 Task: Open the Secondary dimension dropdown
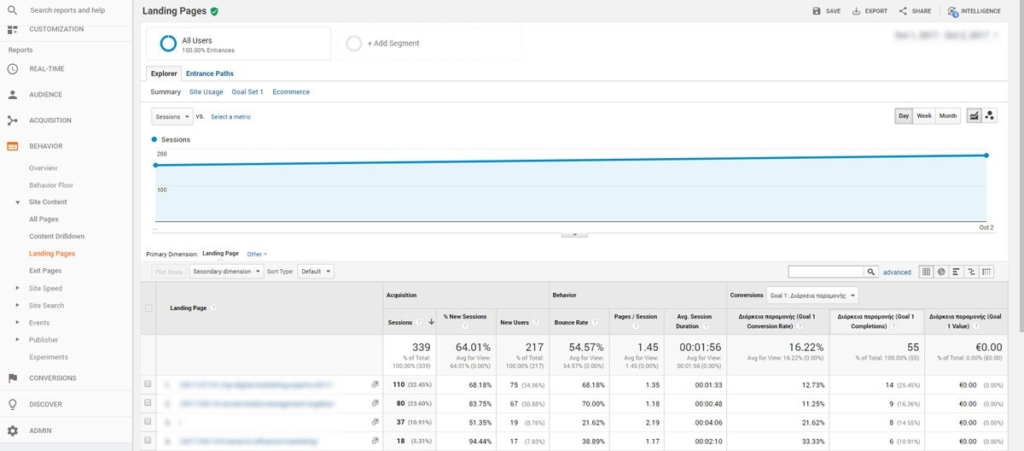click(224, 271)
